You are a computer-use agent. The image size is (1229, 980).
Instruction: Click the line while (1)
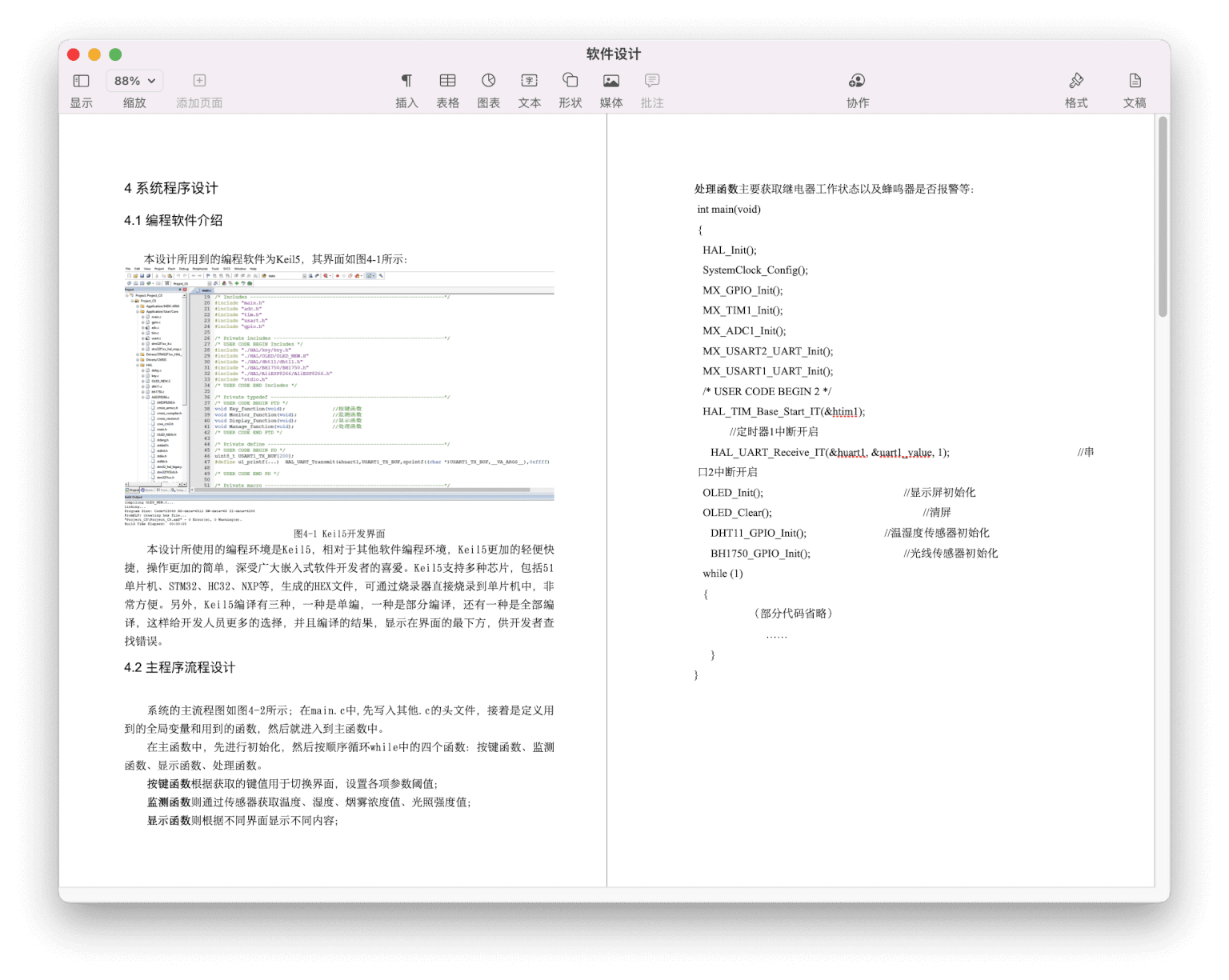pyautogui.click(x=723, y=574)
